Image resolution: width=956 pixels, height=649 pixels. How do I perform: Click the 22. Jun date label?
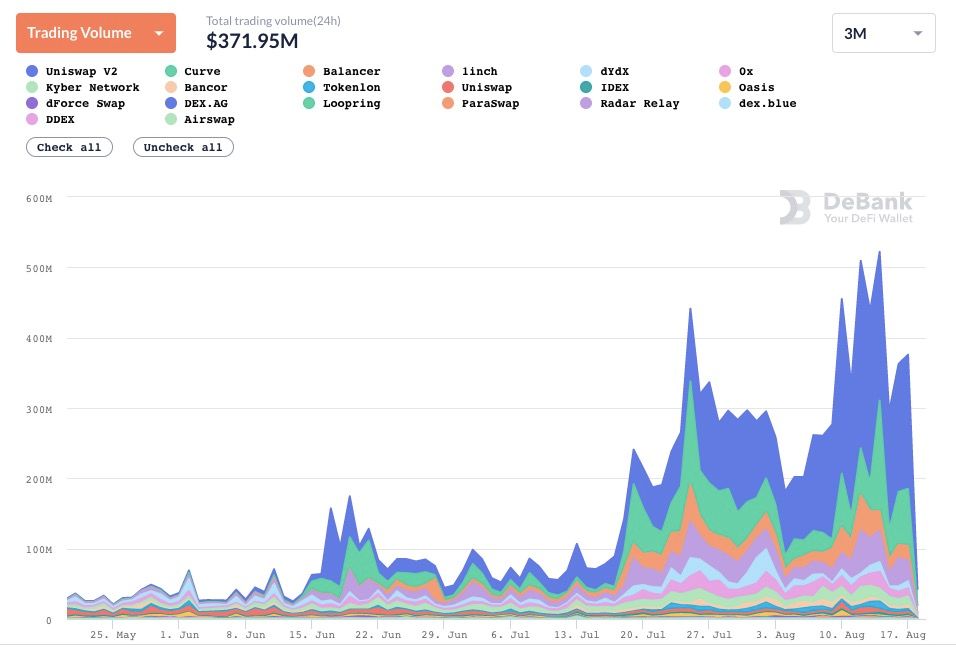click(378, 634)
